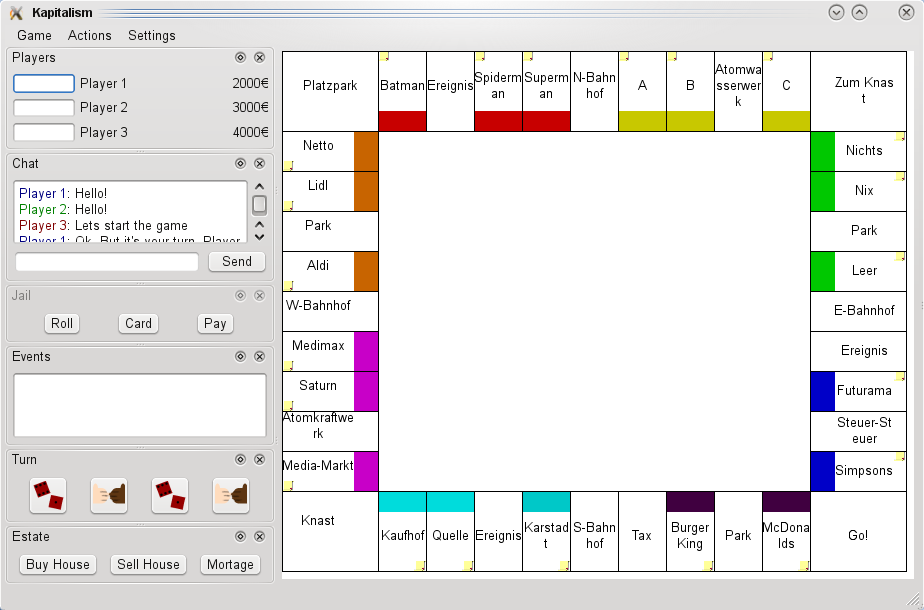Select the Tax square
Viewport: 924px width, 610px height.
coord(642,532)
